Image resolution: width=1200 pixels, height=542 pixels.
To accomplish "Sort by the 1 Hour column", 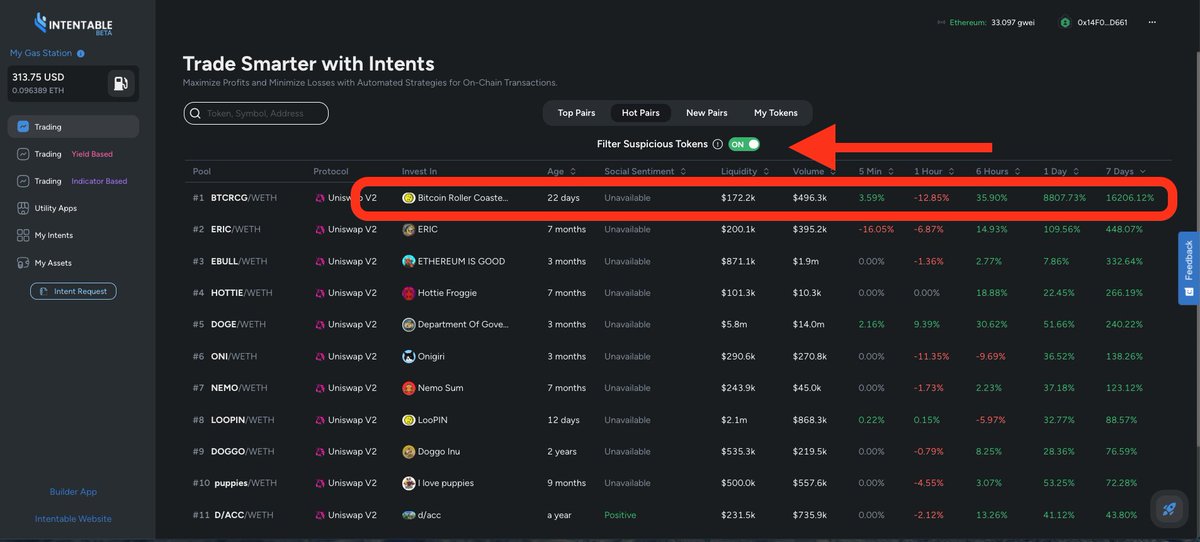I will (x=933, y=172).
